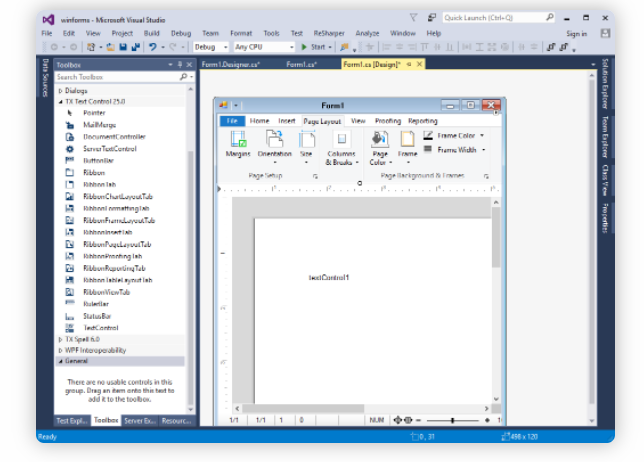The height and width of the screenshot is (462, 644).
Task: Click the Frame icon in the ribbon
Action: coord(407,139)
